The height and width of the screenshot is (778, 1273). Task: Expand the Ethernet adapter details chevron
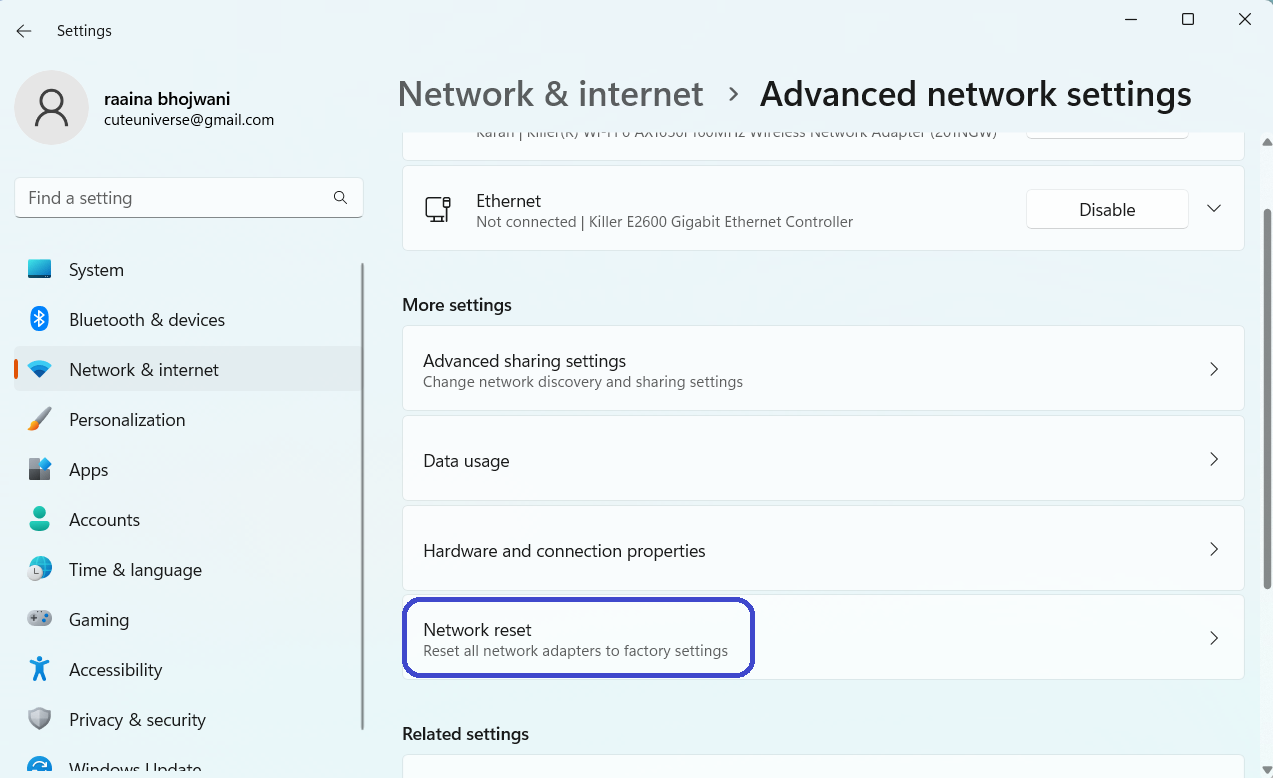(x=1214, y=209)
